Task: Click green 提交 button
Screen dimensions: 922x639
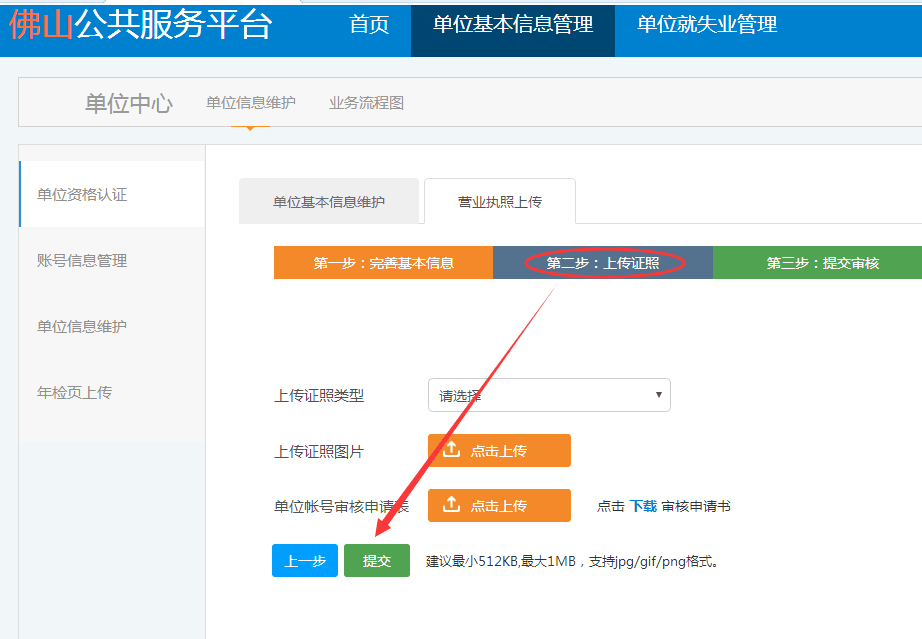Action: (x=377, y=561)
